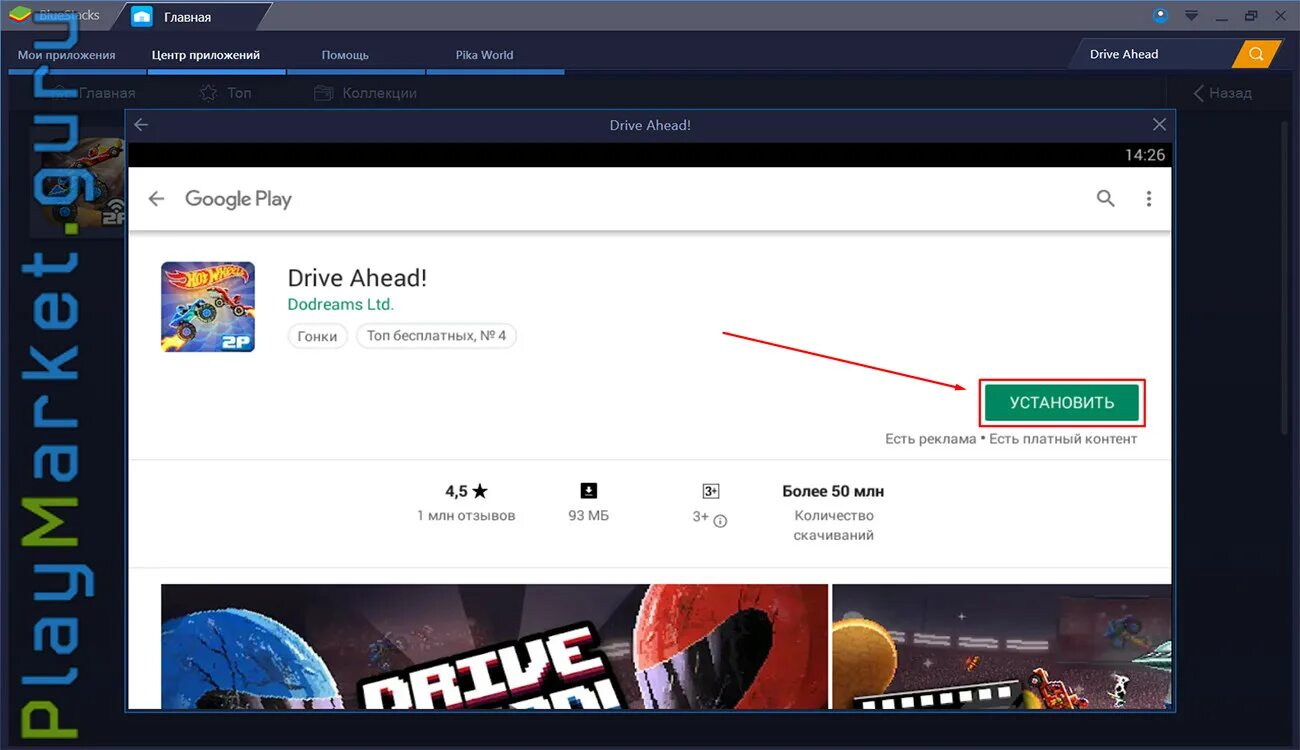Click the Drive Ahead search field
This screenshot has width=1300, height=750.
tap(1155, 54)
